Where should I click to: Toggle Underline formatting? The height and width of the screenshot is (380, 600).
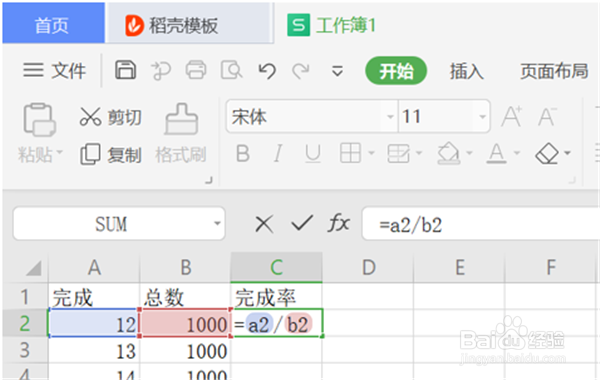click(x=313, y=154)
